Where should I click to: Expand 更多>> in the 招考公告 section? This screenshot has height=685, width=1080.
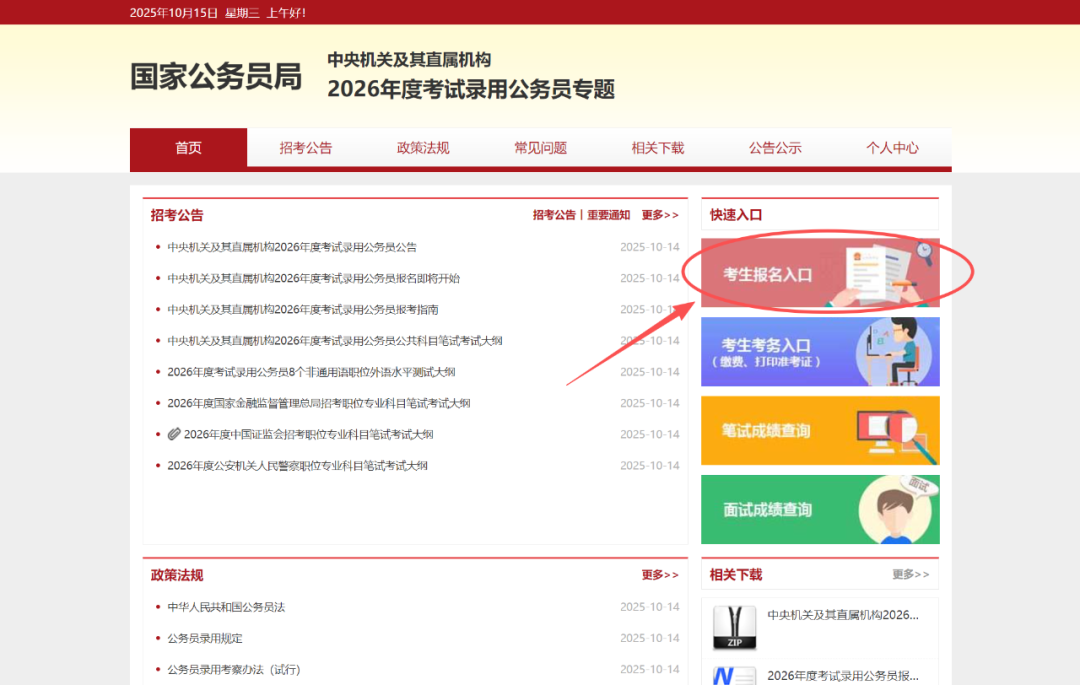point(660,215)
